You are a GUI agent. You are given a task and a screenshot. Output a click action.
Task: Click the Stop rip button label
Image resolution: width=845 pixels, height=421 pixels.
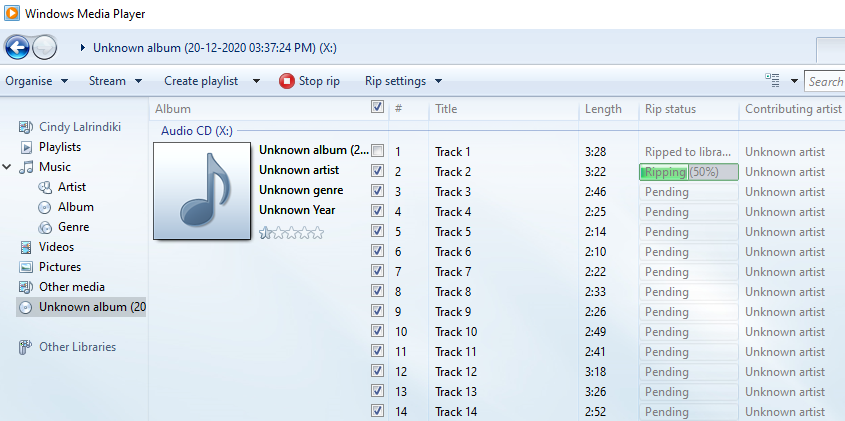(x=319, y=81)
